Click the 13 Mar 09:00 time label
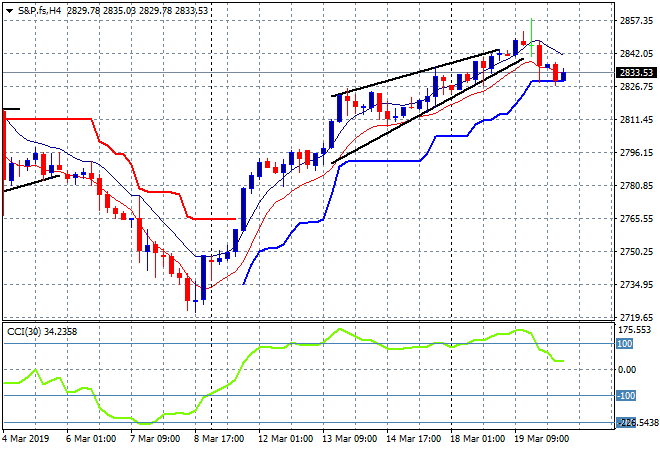660x450 pixels. click(x=349, y=439)
